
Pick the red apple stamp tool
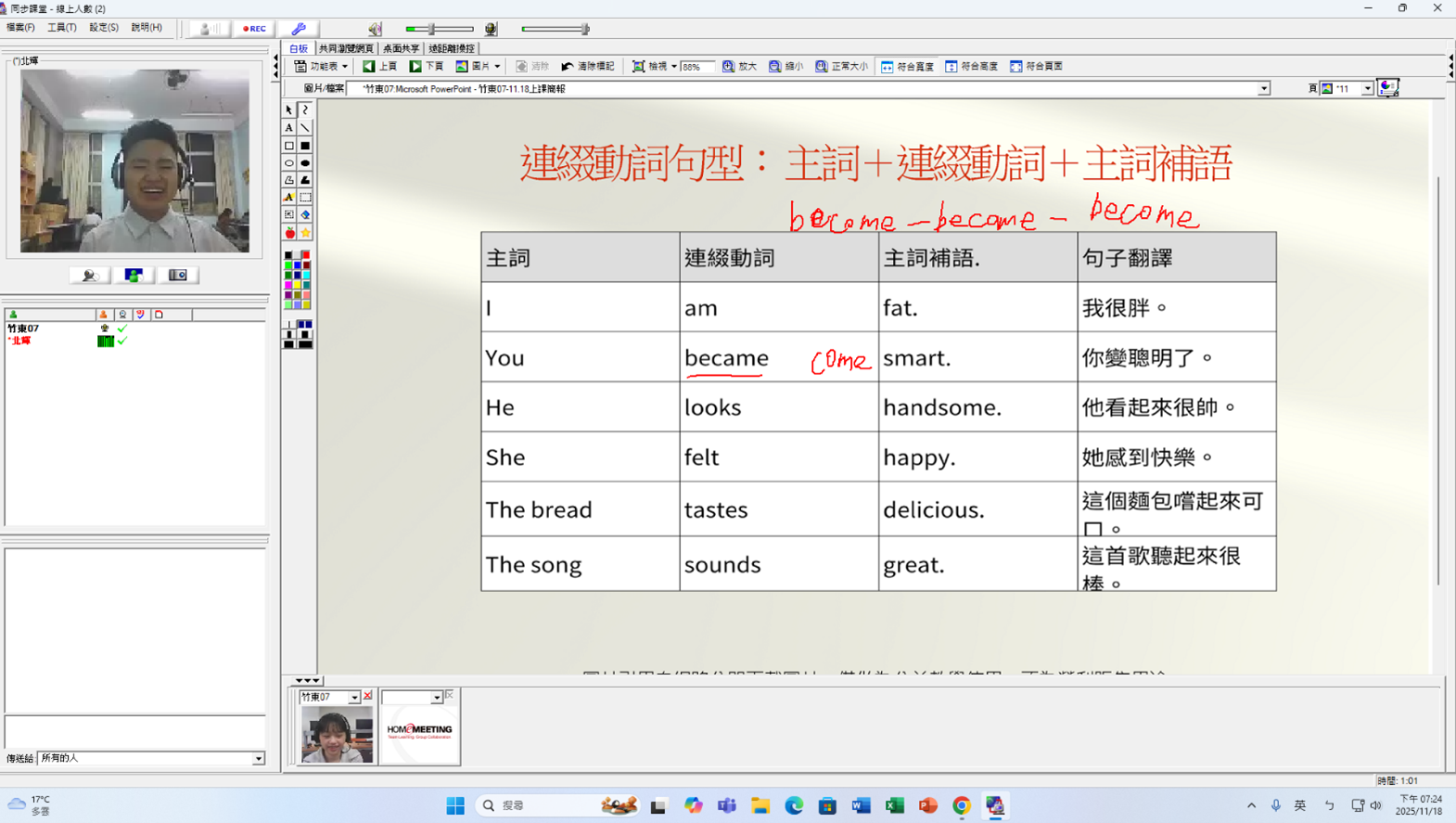point(289,233)
